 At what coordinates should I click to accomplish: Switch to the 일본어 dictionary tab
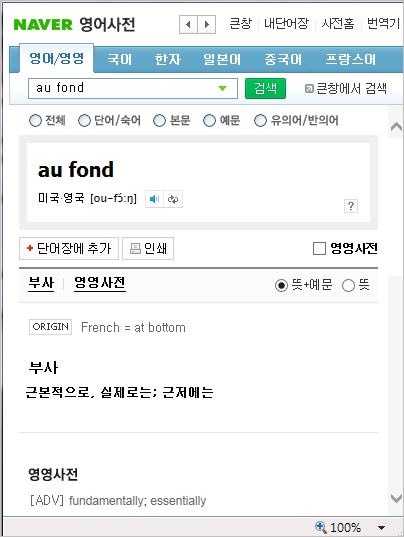tap(222, 59)
